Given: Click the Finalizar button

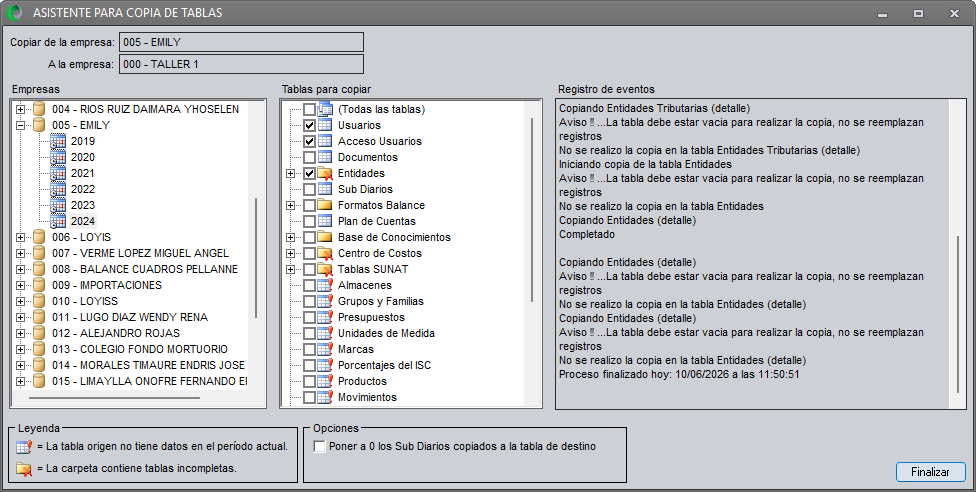Looking at the screenshot, I should click(x=931, y=472).
